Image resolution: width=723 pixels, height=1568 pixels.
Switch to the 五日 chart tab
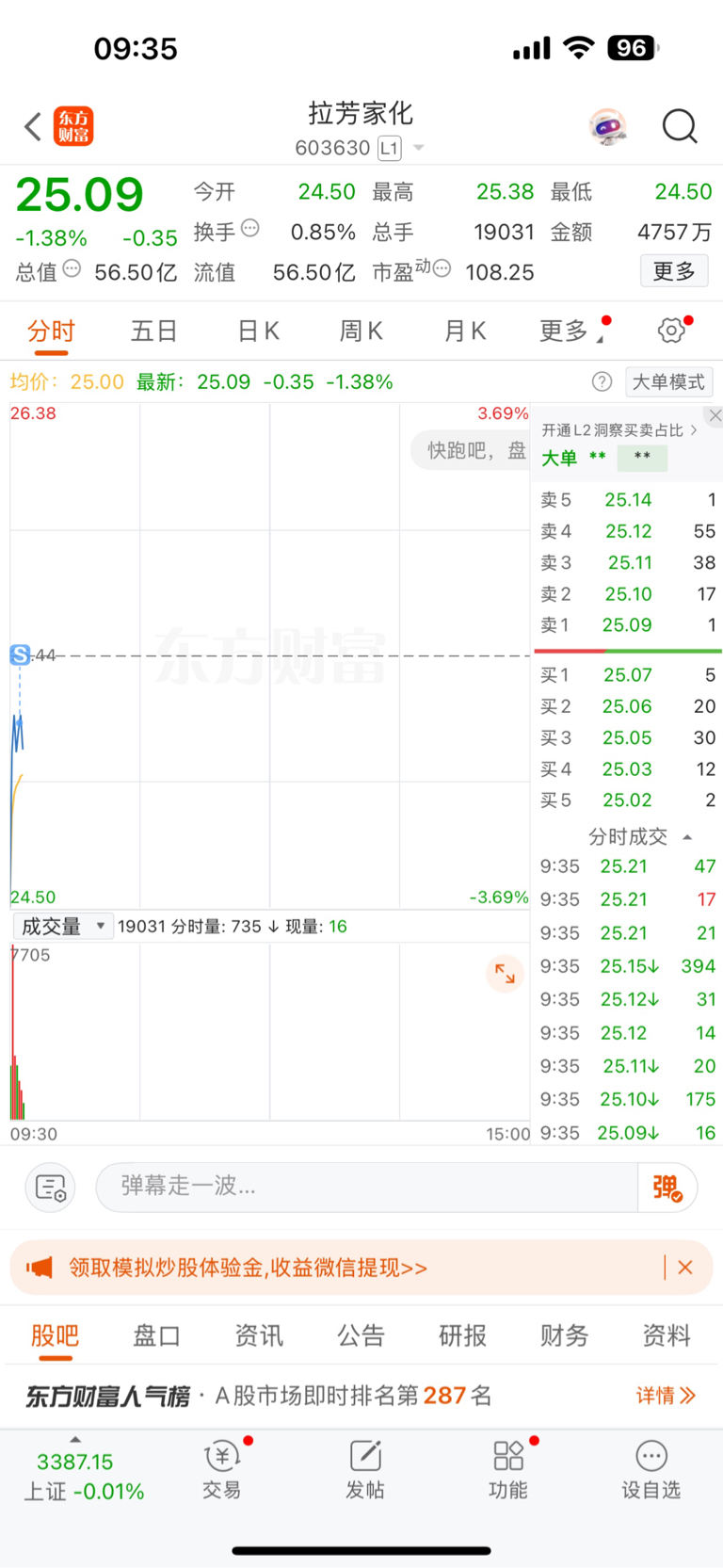click(153, 331)
